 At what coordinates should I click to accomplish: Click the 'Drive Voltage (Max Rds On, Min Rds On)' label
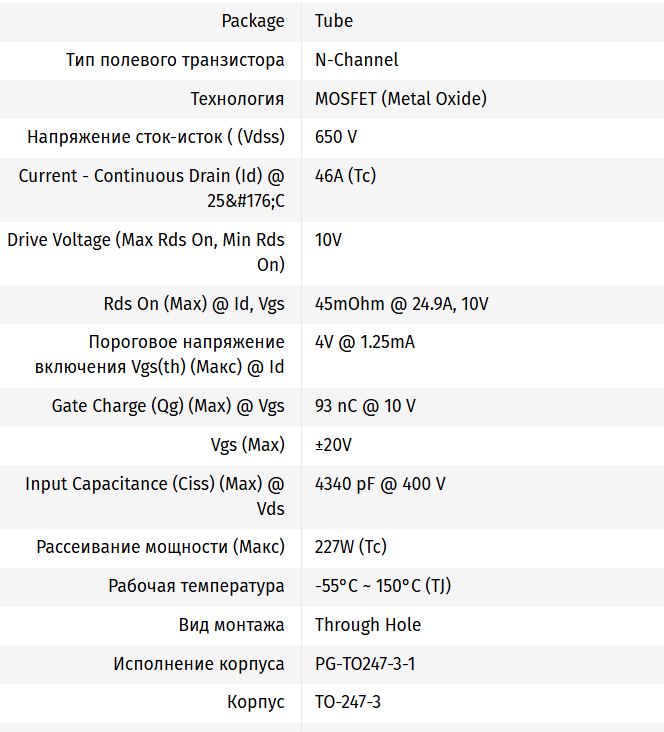coord(146,252)
